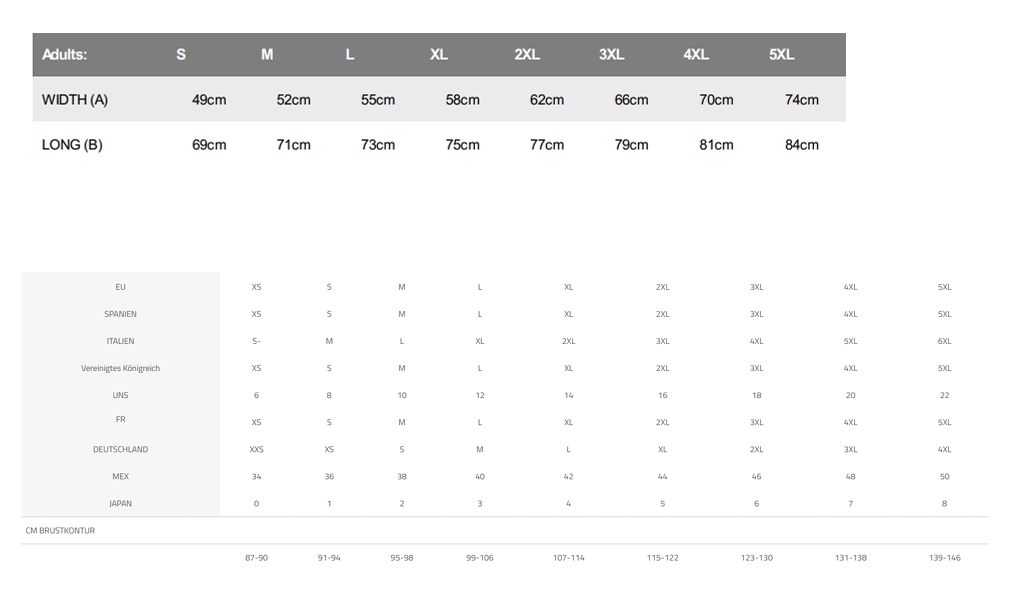The height and width of the screenshot is (608, 1027).
Task: Click the DEUTSCHLAND row label
Action: pos(120,449)
